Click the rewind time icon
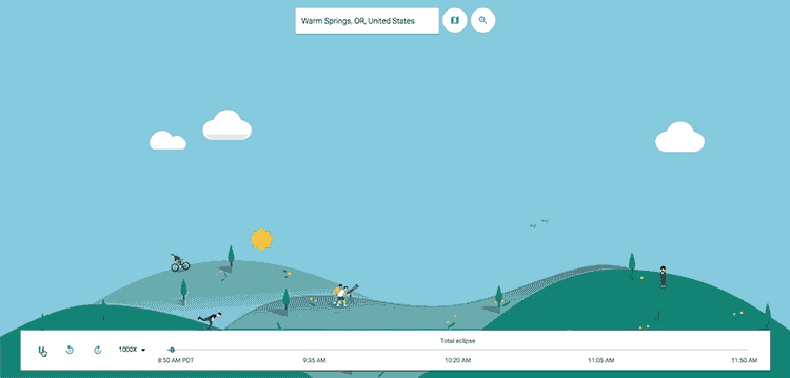790x378 pixels. [70, 349]
